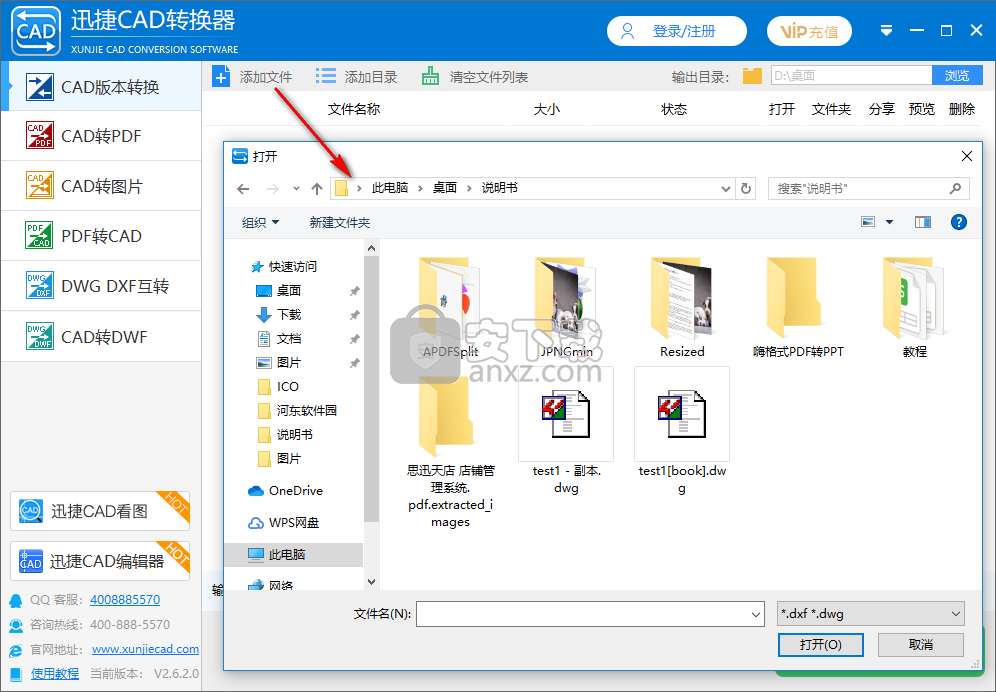Select 快速访问 in navigation tree
This screenshot has height=692, width=996.
tap(284, 266)
